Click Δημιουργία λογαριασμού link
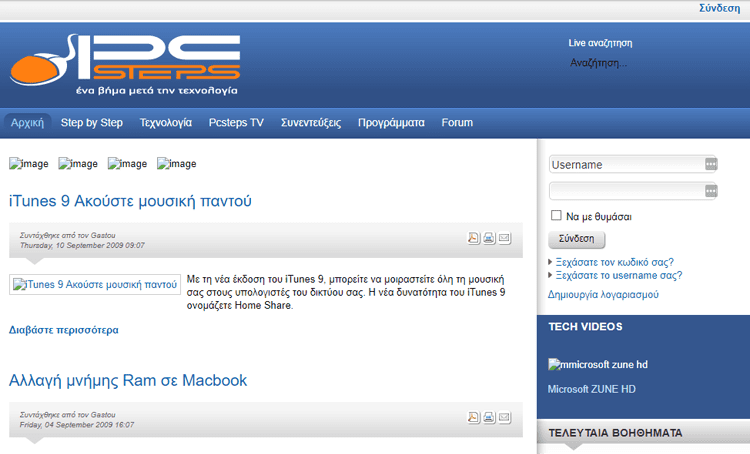Screen dimensions: 750x454 pos(603,295)
